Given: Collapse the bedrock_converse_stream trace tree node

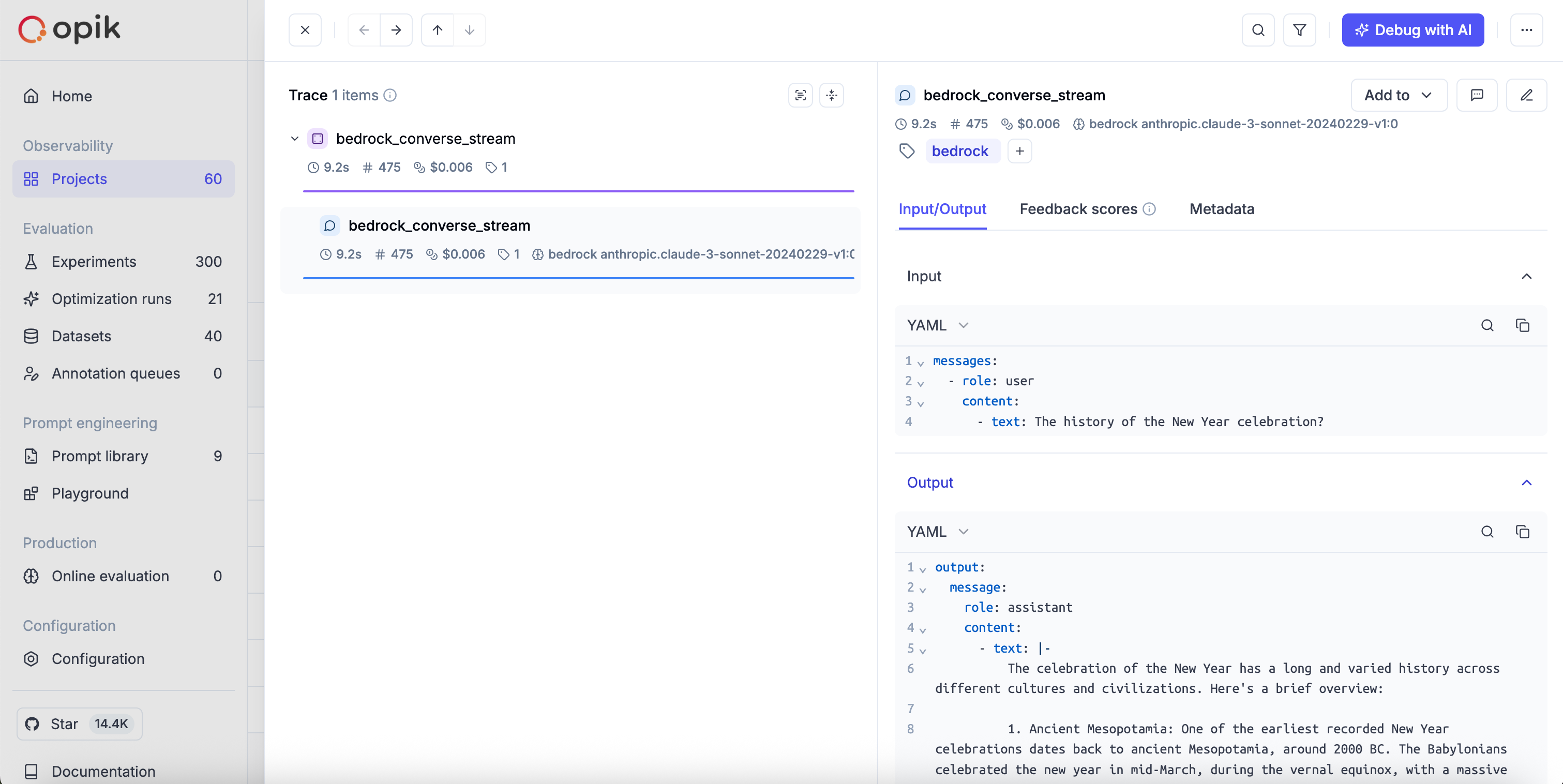Looking at the screenshot, I should click(295, 139).
